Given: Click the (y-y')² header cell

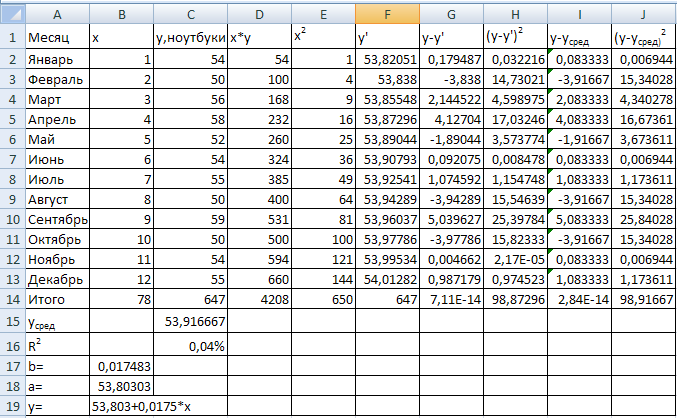Looking at the screenshot, I should (515, 37).
